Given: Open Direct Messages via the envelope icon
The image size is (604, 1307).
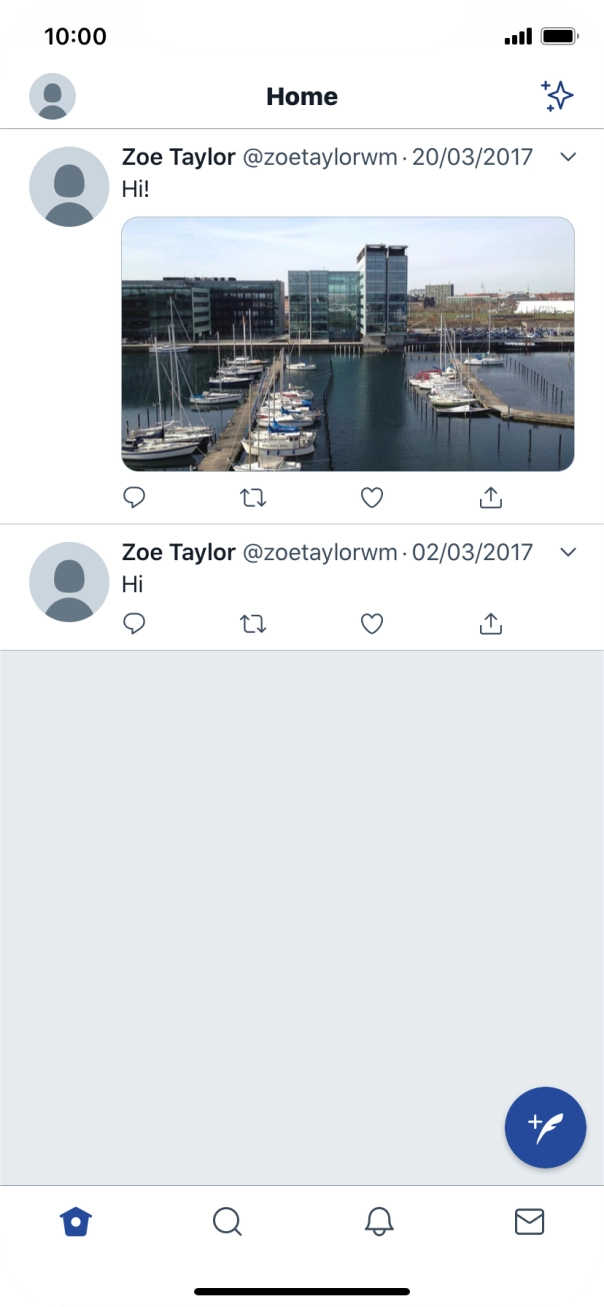Looking at the screenshot, I should (529, 1221).
